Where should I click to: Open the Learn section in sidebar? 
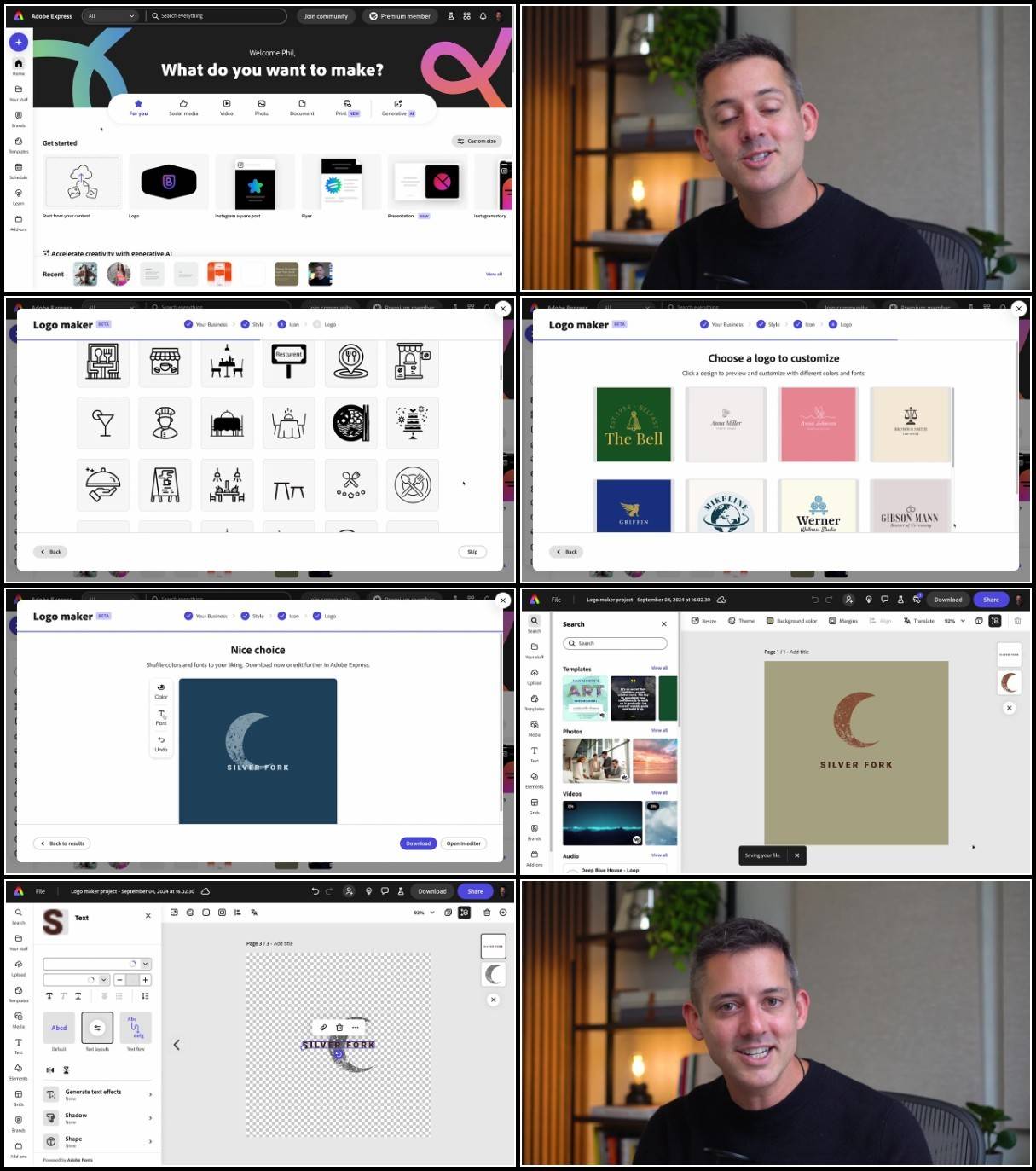point(18,196)
